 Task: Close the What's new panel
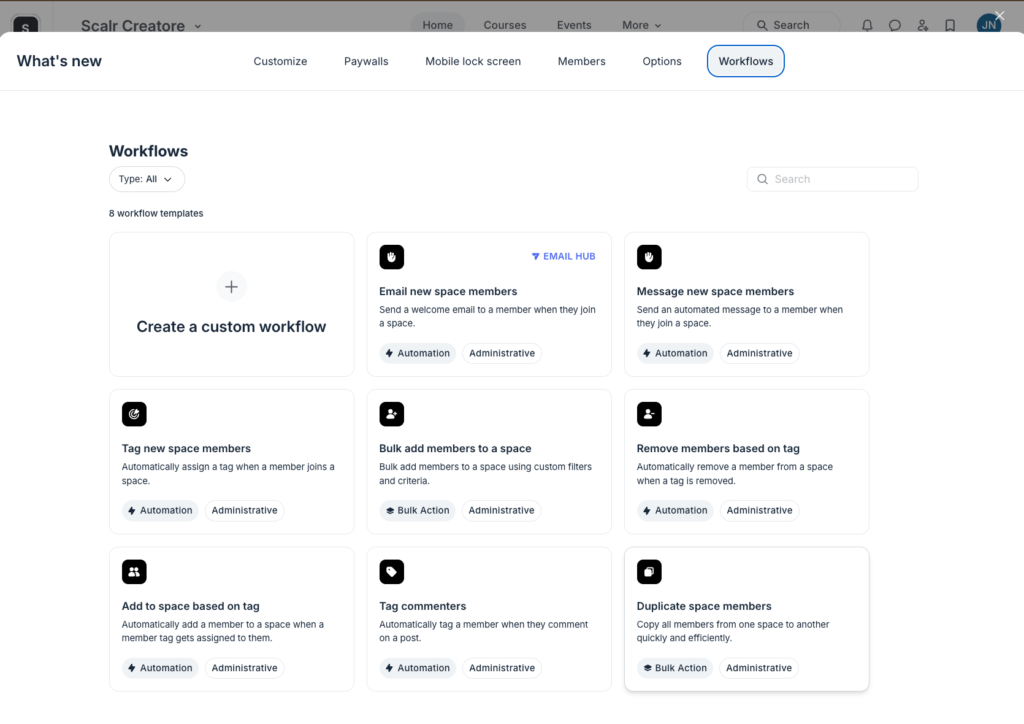coord(1000,16)
